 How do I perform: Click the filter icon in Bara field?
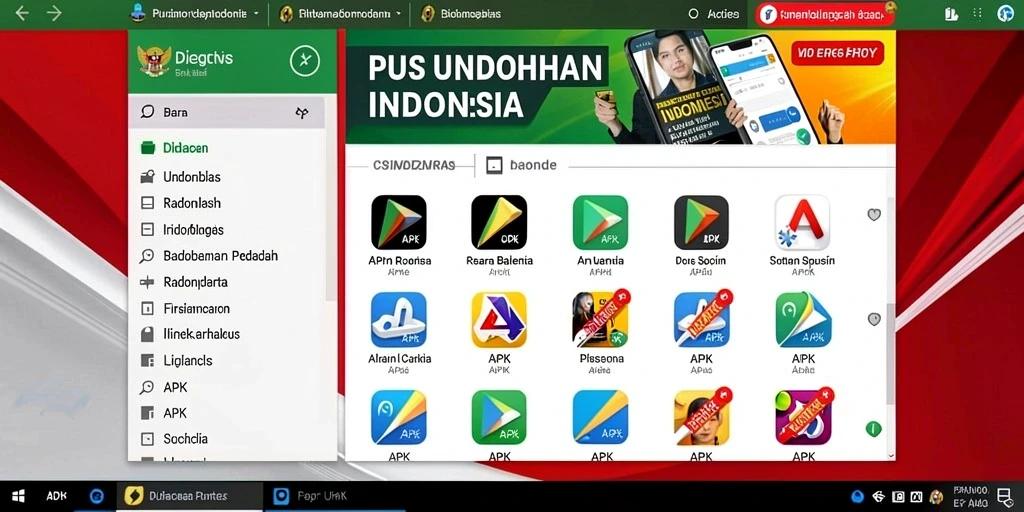coord(302,113)
